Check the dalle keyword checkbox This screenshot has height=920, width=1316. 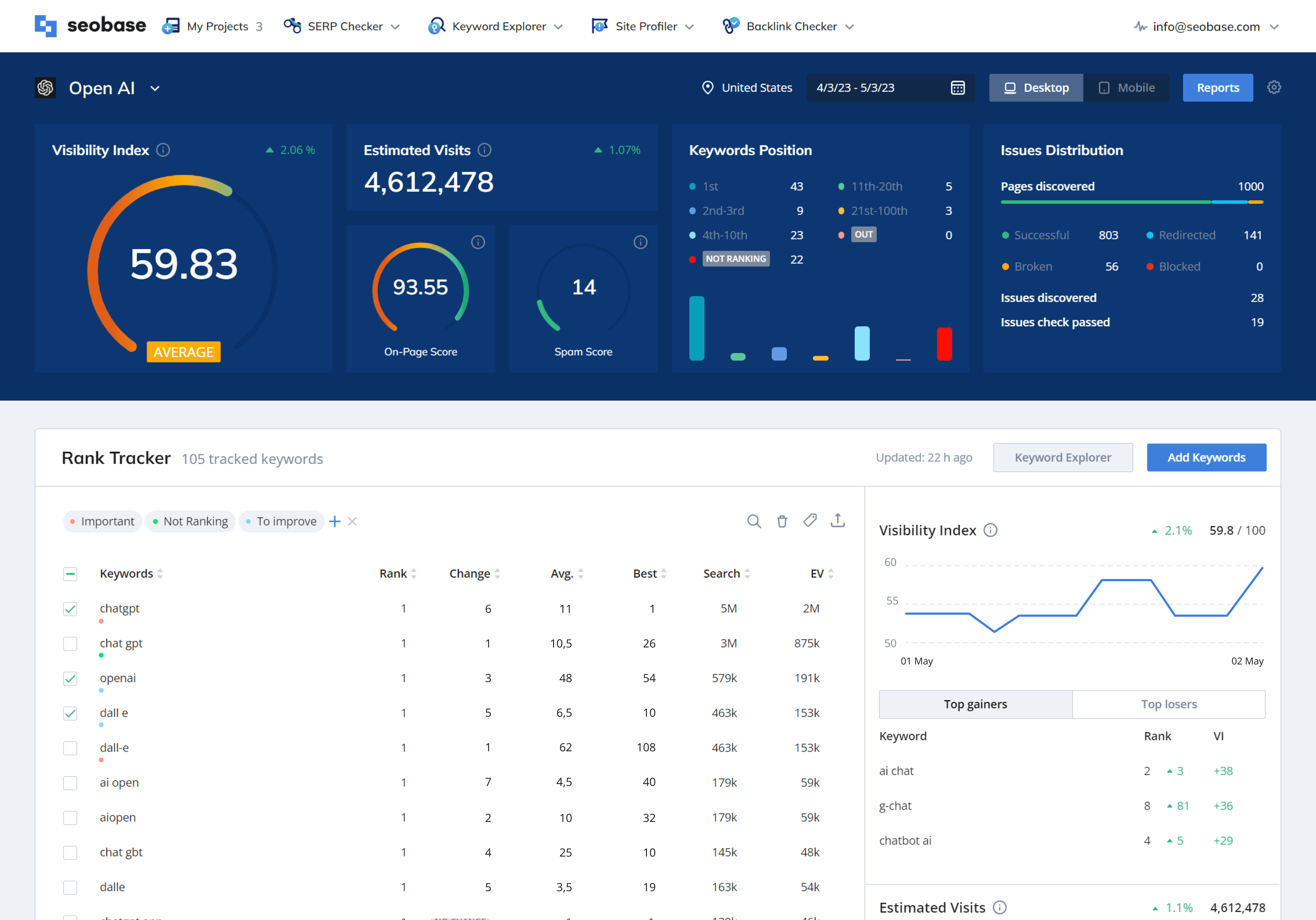(70, 887)
